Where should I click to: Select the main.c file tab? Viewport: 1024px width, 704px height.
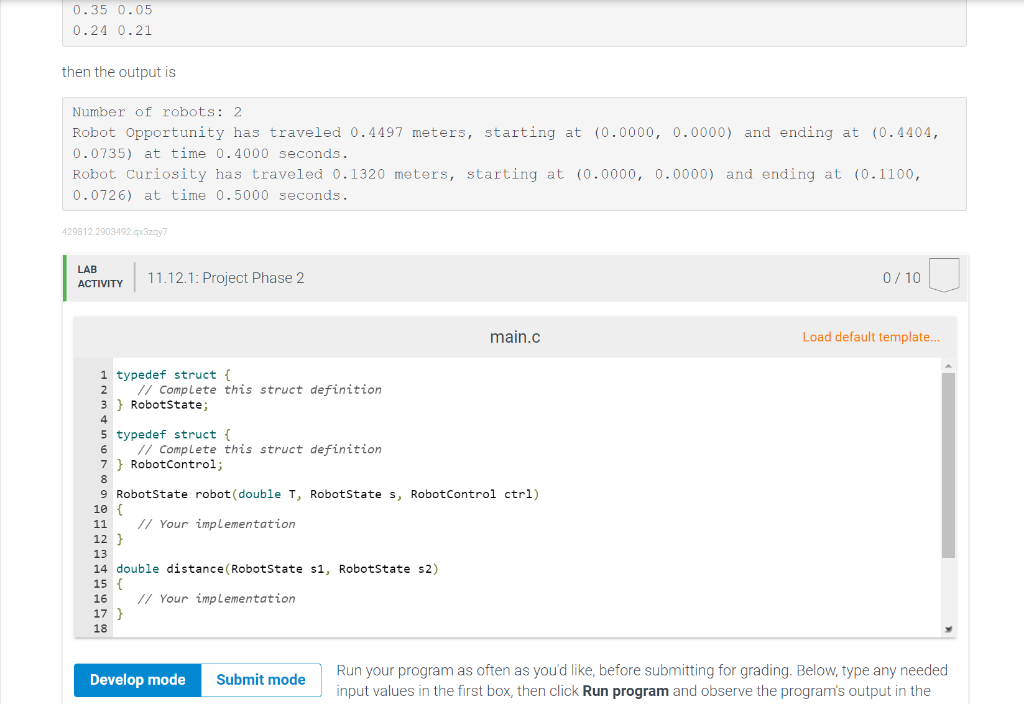click(515, 337)
